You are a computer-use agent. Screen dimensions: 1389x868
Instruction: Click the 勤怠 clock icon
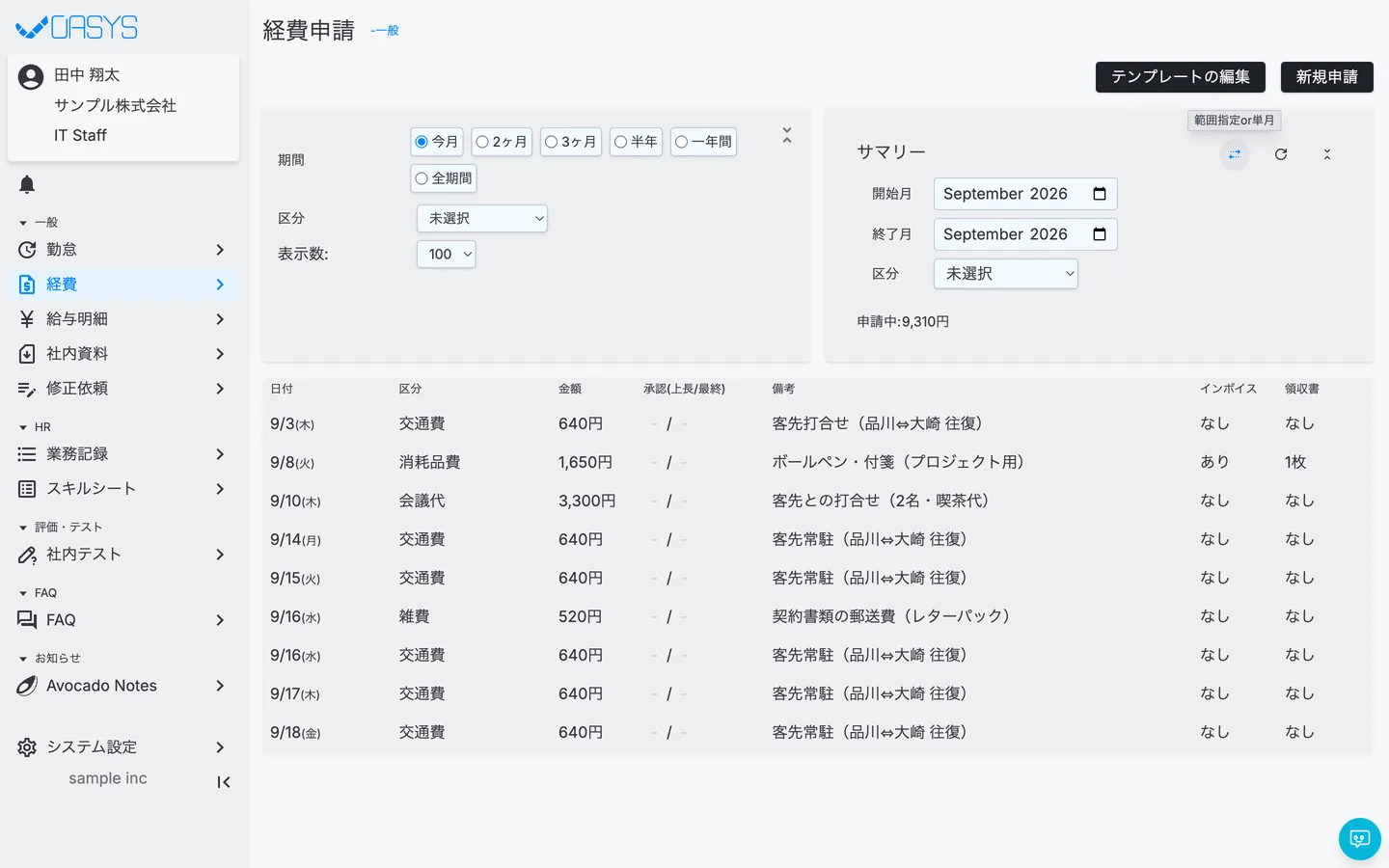point(27,250)
